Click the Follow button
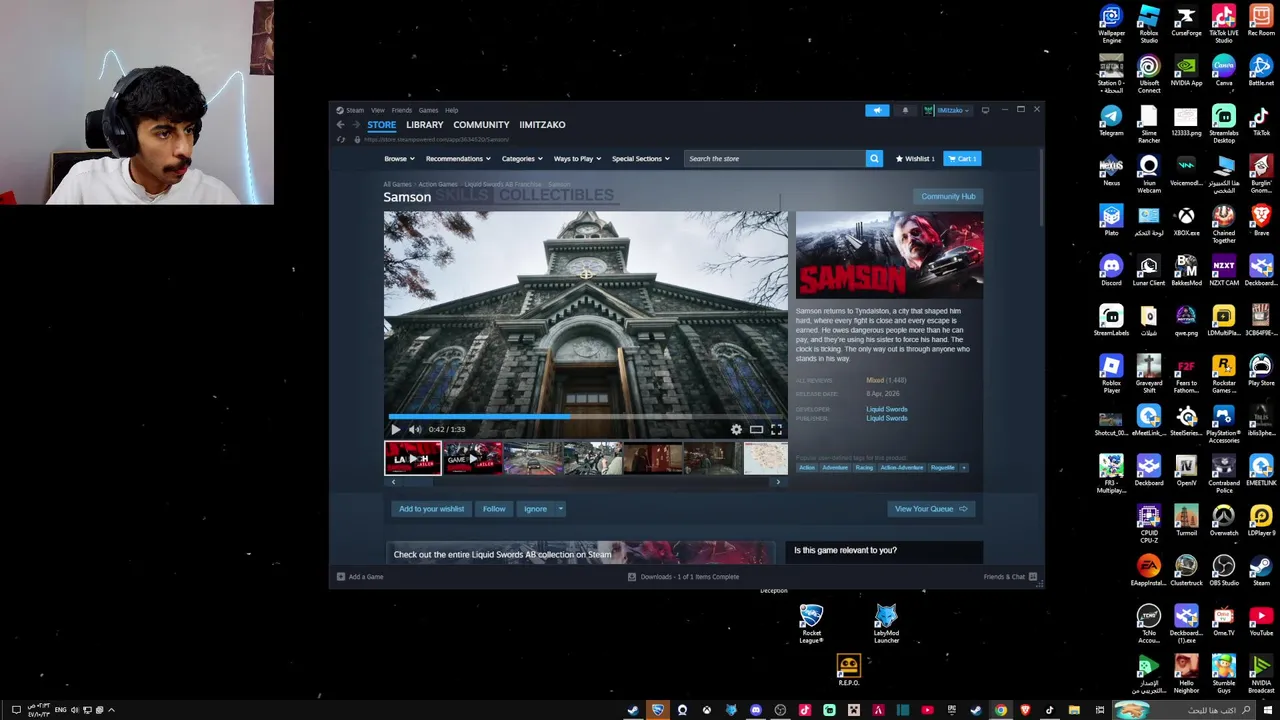 point(494,509)
